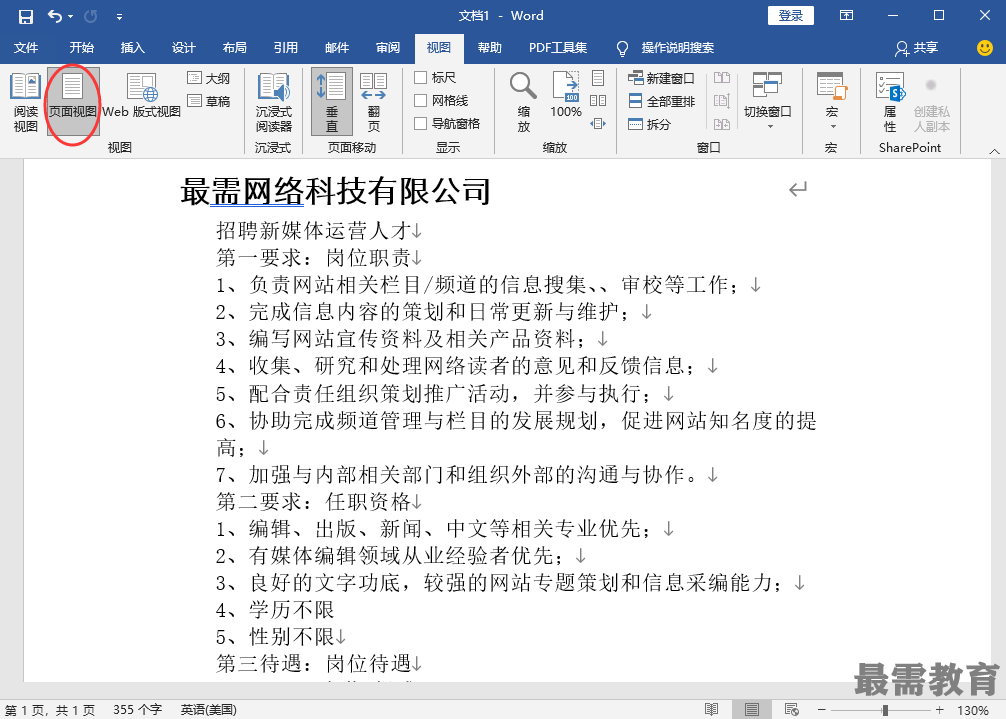Open the undo history dropdown arrow
Image resolution: width=1006 pixels, height=719 pixels.
[71, 16]
